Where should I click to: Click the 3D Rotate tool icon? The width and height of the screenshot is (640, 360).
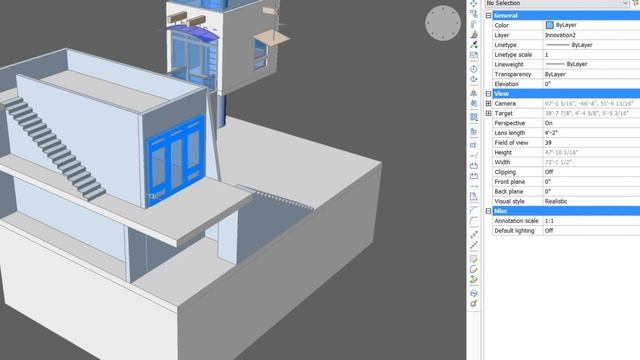(473, 79)
